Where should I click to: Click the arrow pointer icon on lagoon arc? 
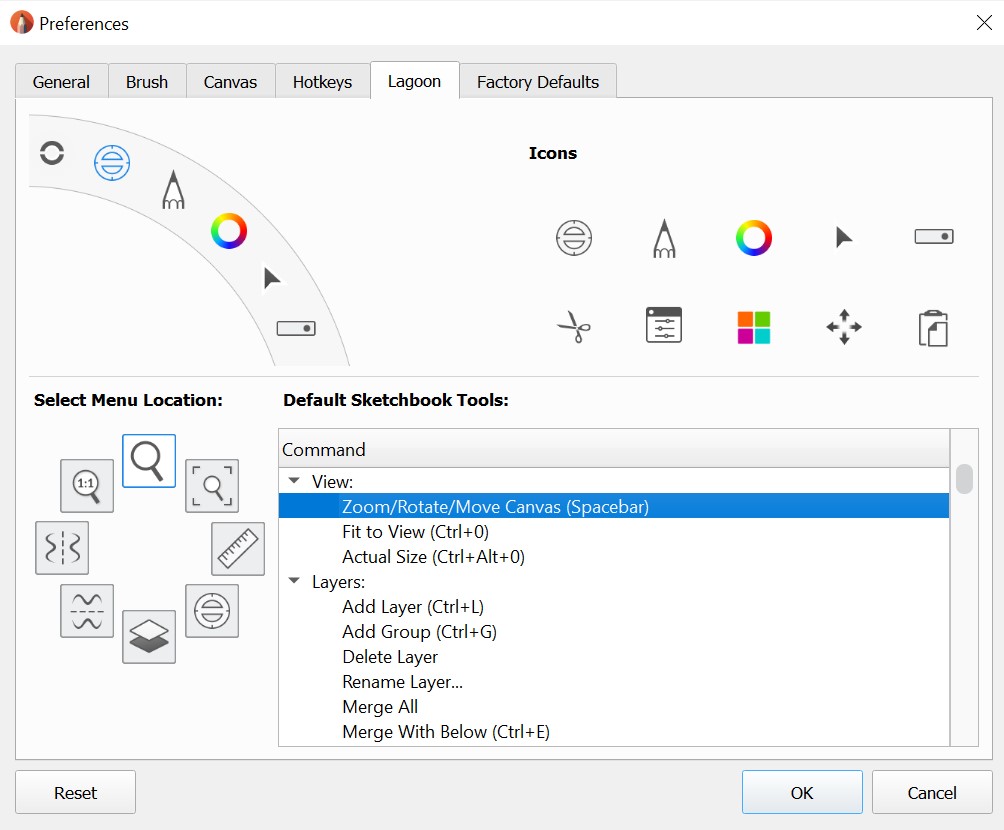271,279
